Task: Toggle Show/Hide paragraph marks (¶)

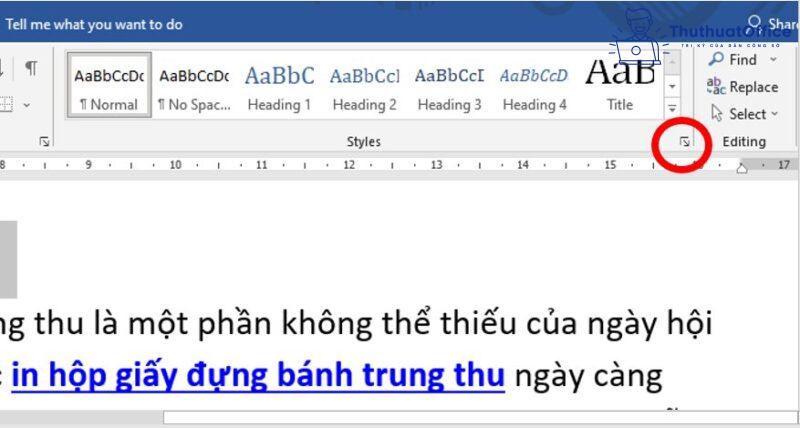Action: coord(31,67)
